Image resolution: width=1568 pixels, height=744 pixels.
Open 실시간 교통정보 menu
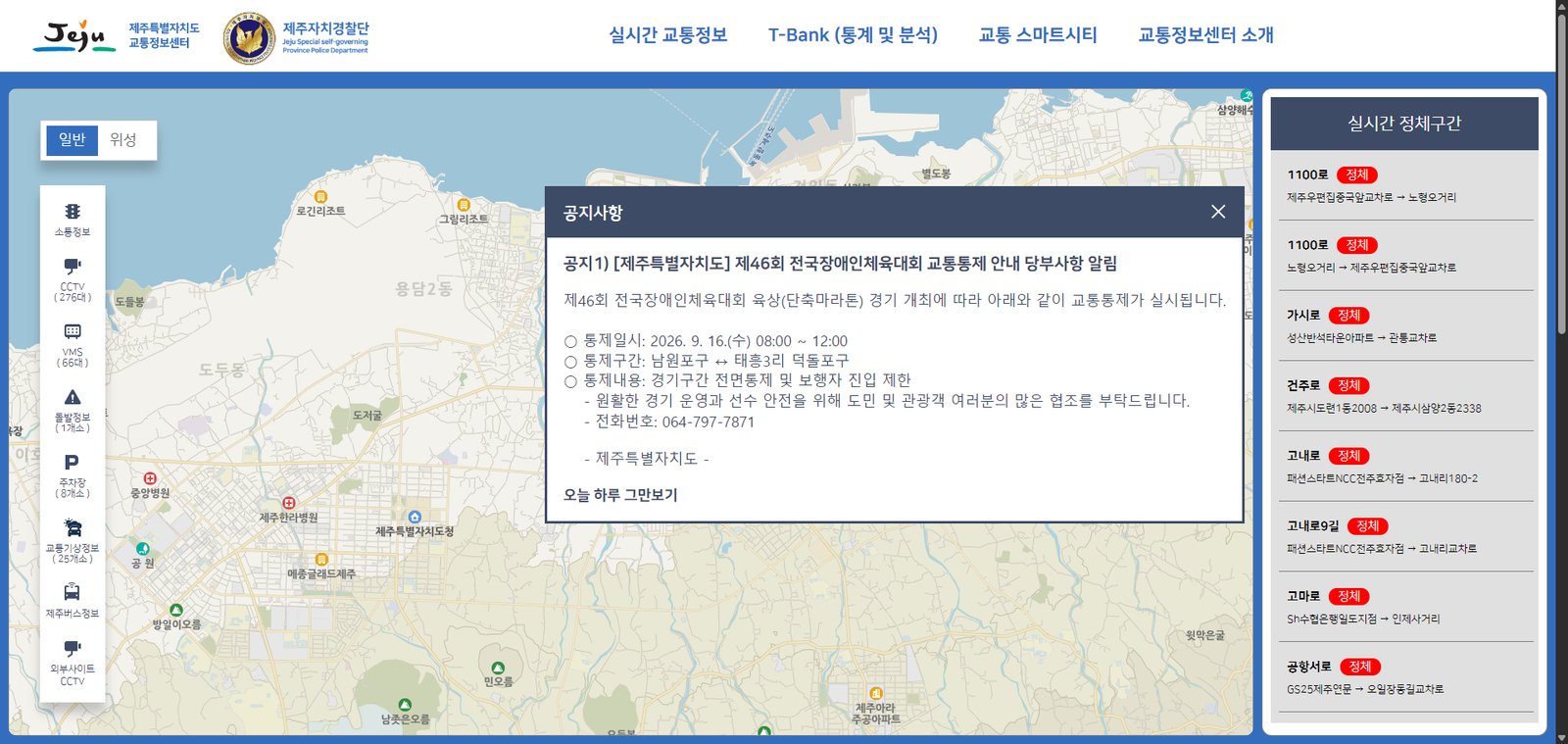[x=668, y=35]
